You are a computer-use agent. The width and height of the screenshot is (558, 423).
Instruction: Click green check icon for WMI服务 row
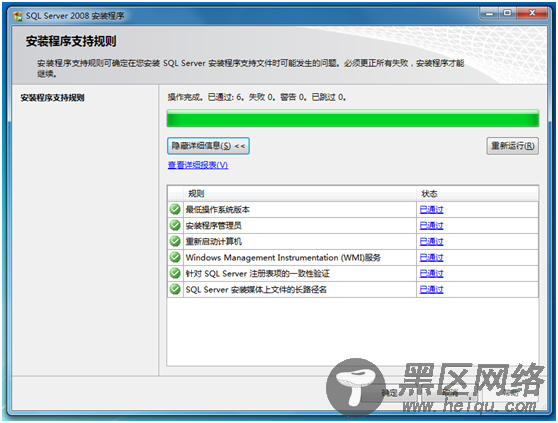[x=175, y=257]
